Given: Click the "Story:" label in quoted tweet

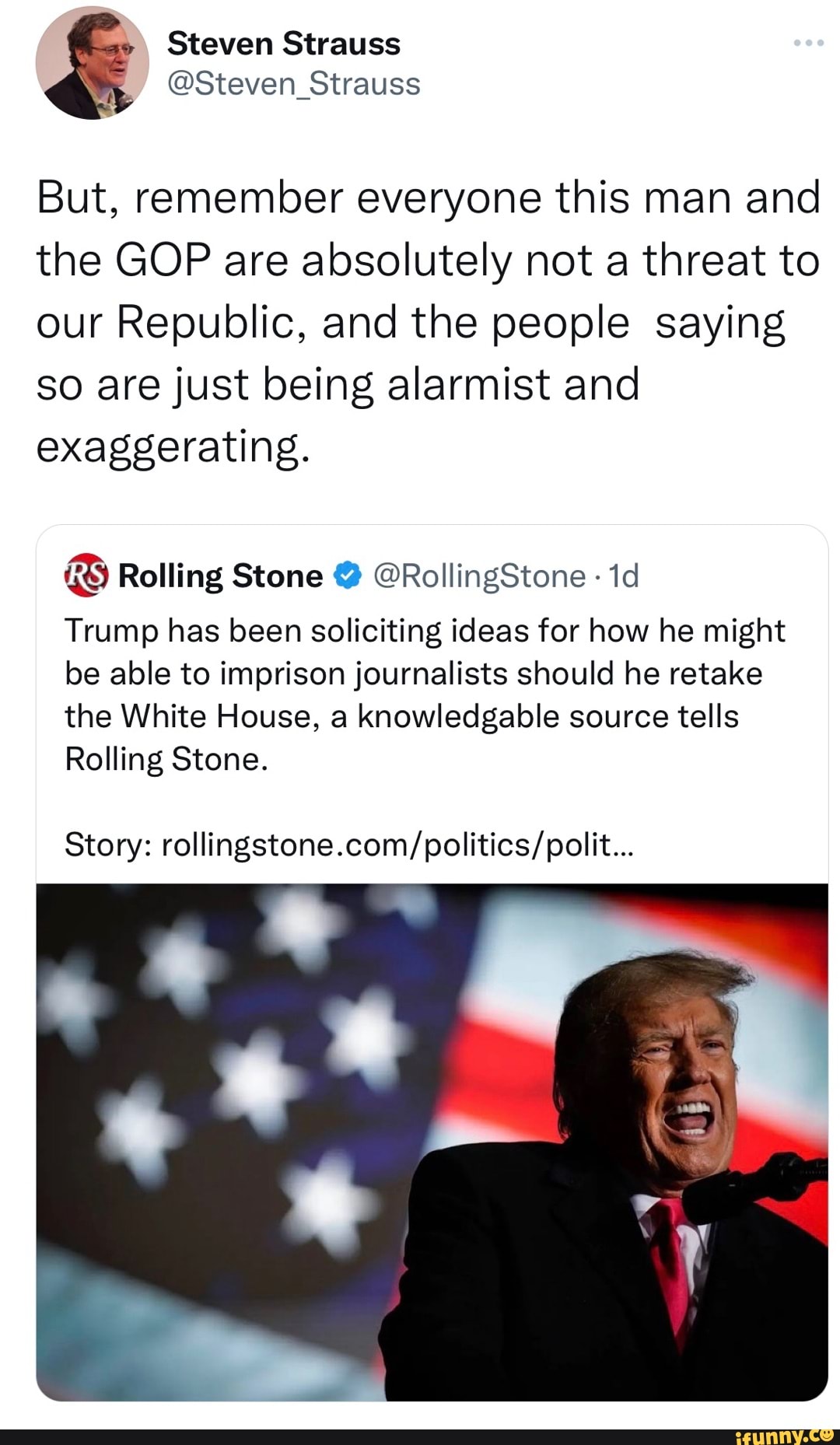Looking at the screenshot, I should pos(108,844).
